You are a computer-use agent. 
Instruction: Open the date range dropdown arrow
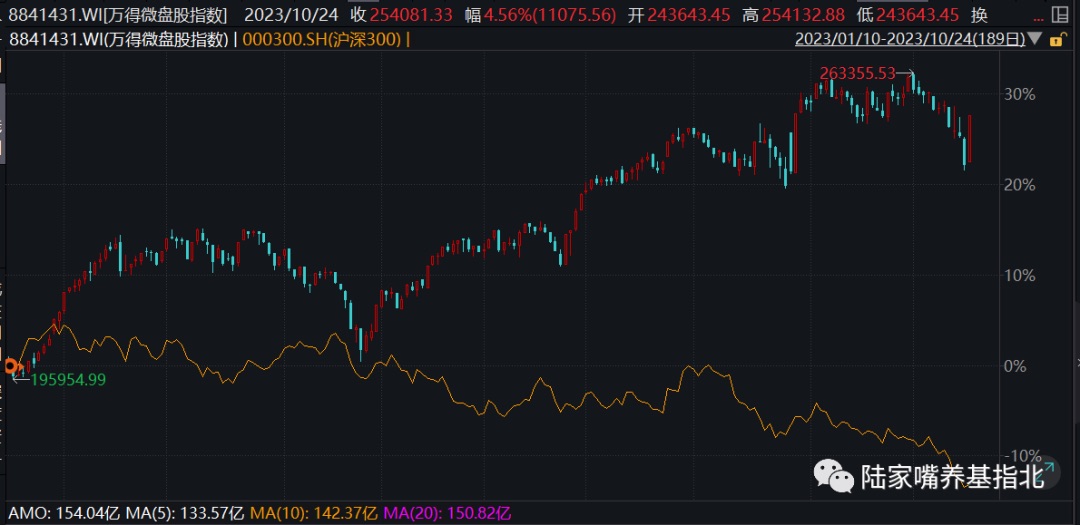(1037, 41)
